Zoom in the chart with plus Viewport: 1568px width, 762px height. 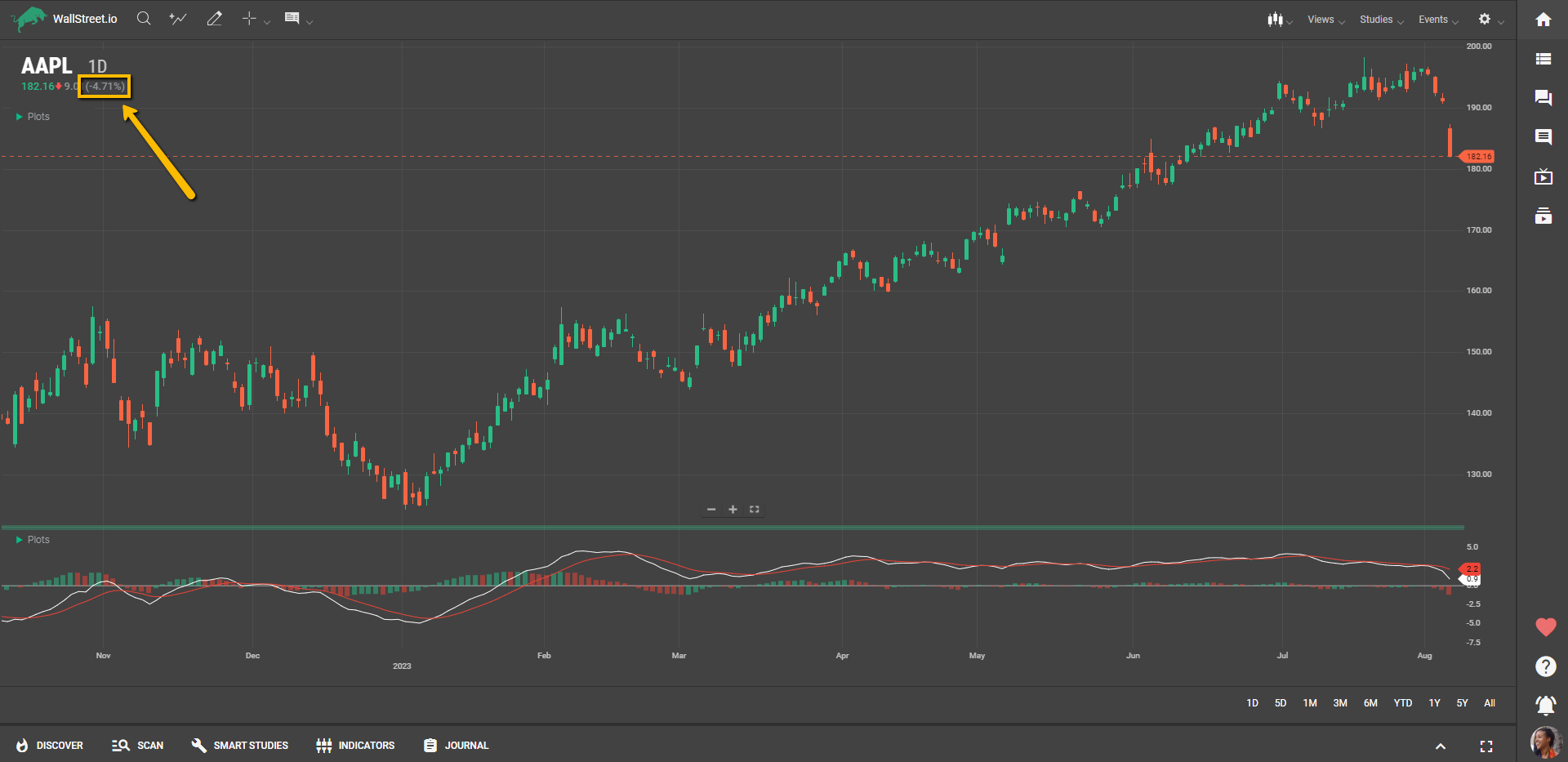click(733, 510)
